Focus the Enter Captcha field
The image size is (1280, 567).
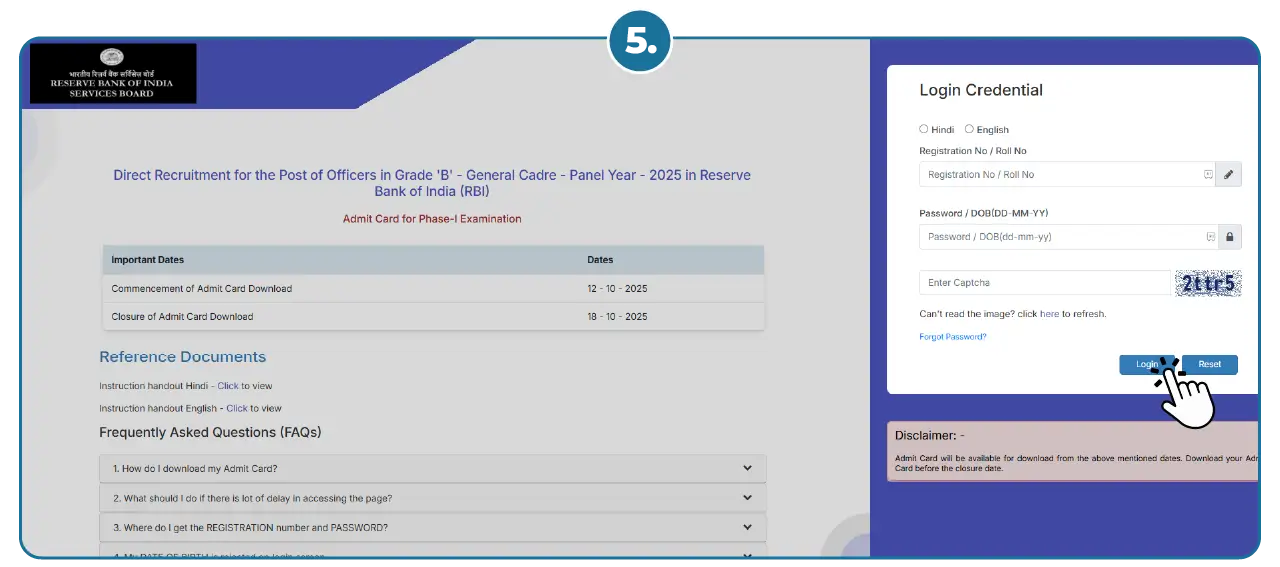tap(1045, 283)
